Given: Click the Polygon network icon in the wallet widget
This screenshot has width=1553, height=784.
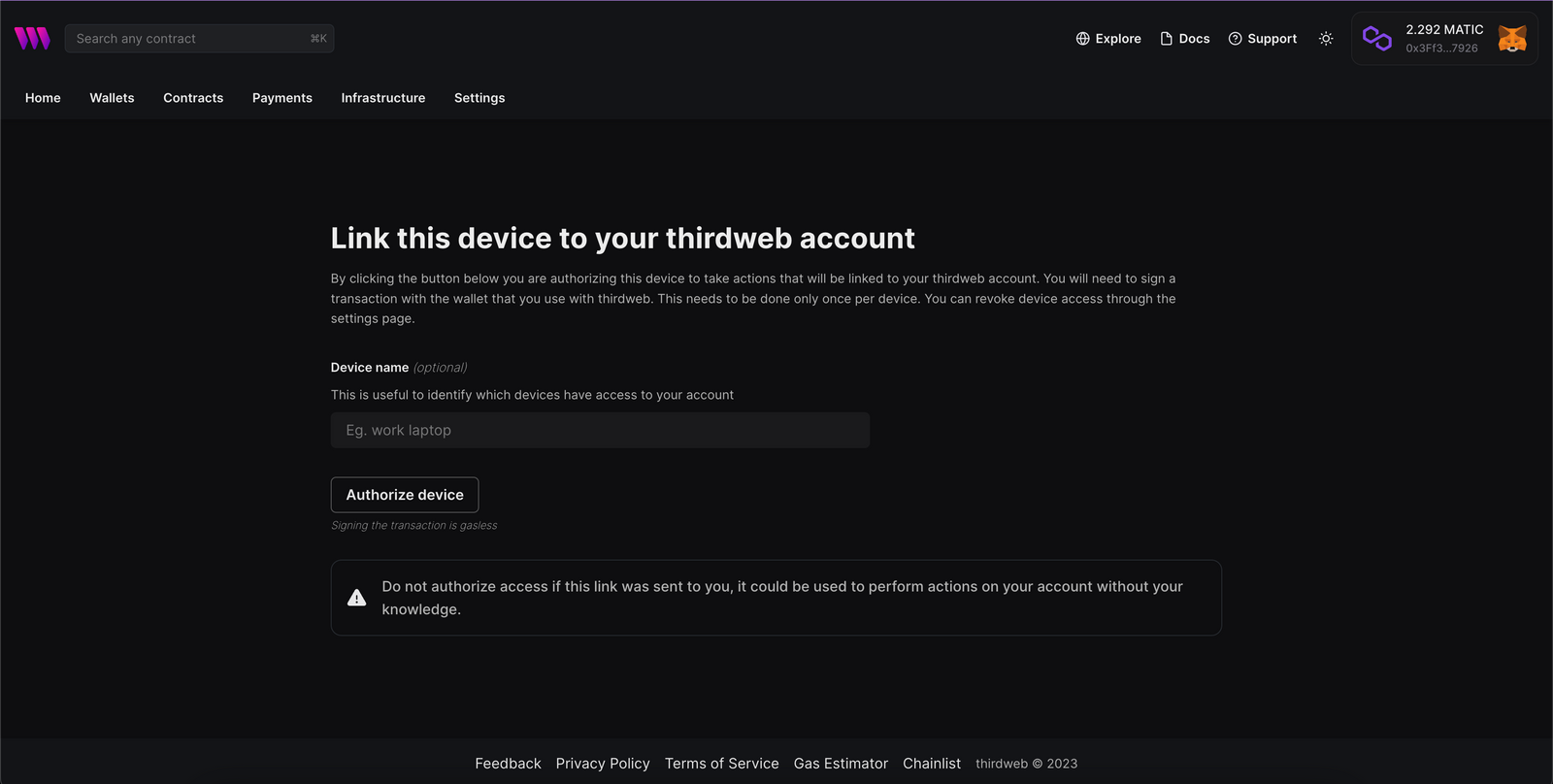Looking at the screenshot, I should coord(1377,38).
